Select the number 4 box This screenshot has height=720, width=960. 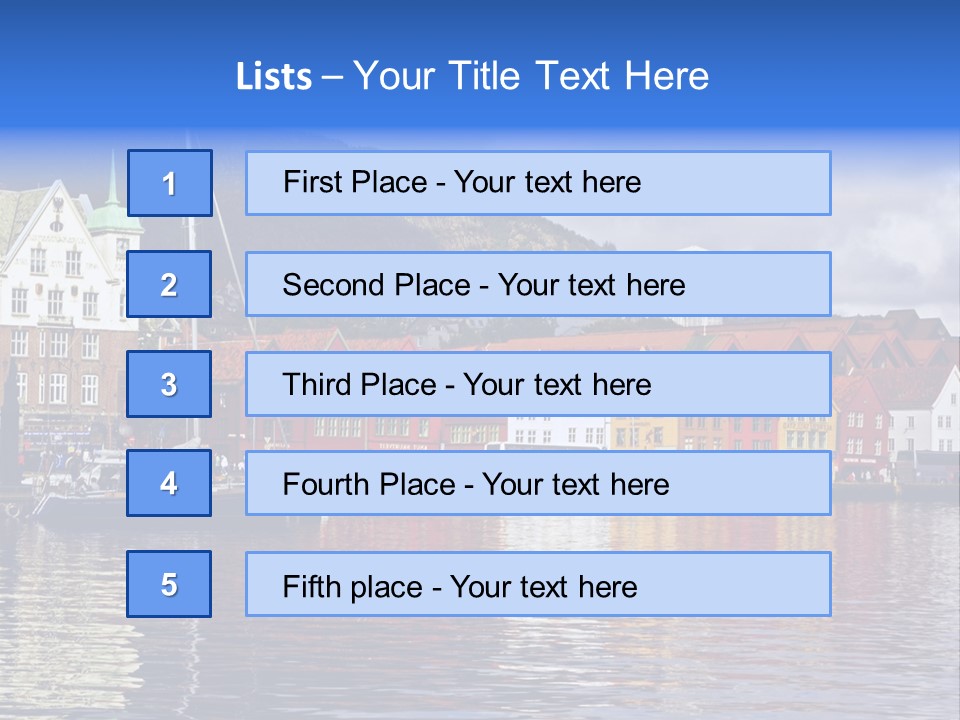point(169,483)
